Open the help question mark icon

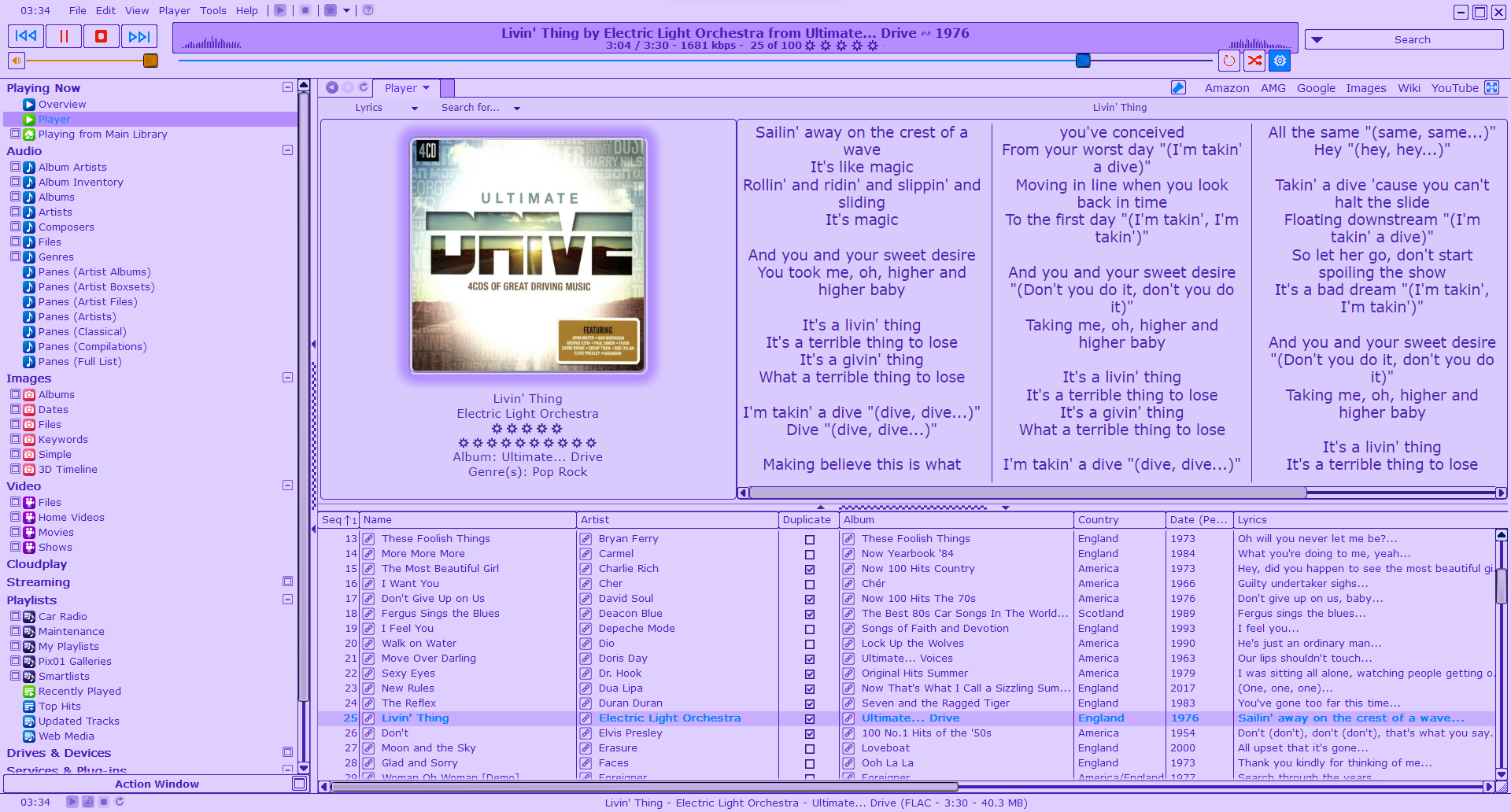(x=368, y=10)
